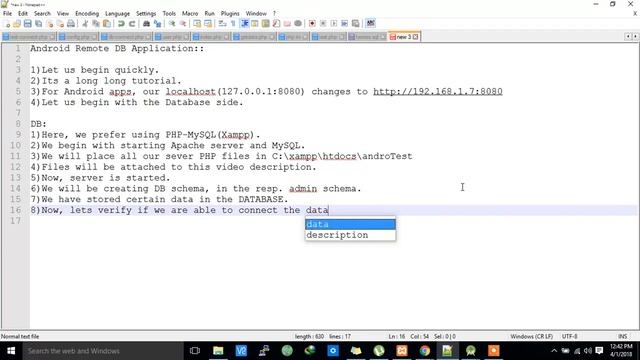This screenshot has height=360, width=640.
Task: Save the recorded macro icon
Action: [x=356, y=24]
